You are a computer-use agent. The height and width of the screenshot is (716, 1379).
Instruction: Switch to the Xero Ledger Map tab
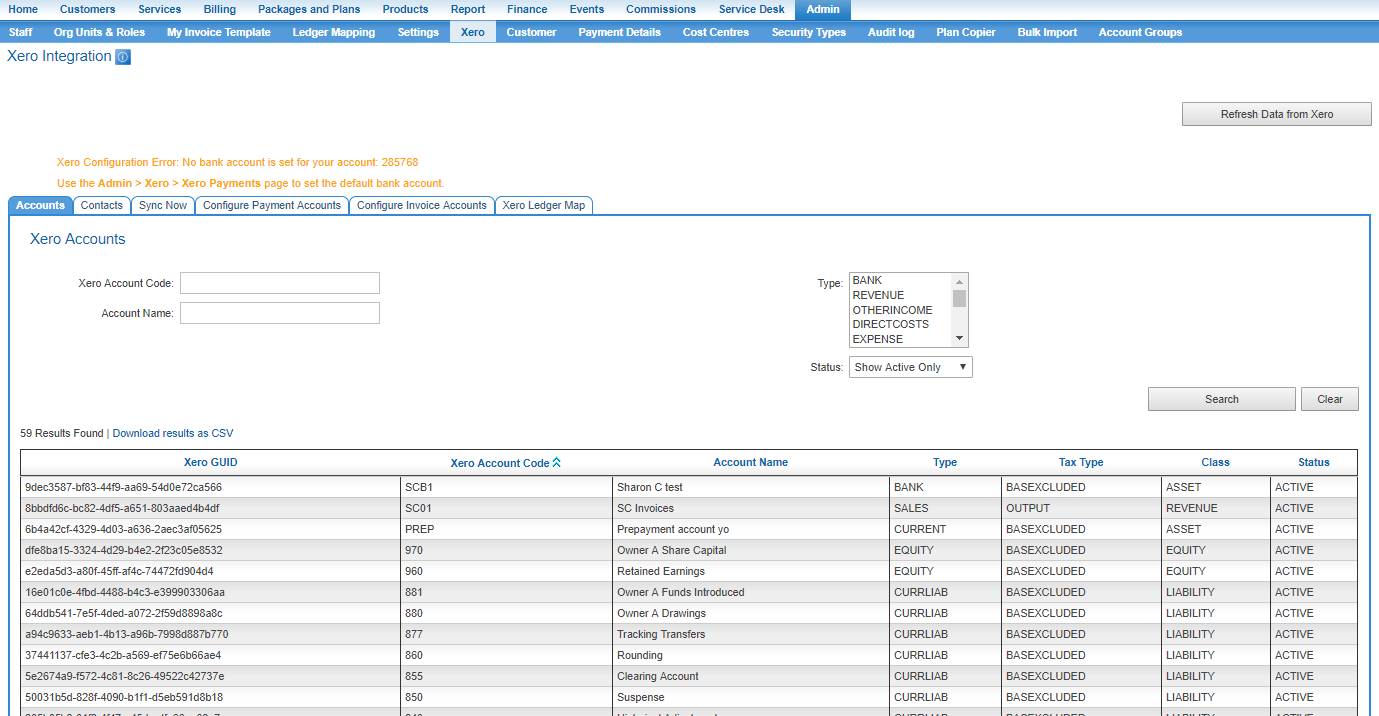click(x=543, y=205)
